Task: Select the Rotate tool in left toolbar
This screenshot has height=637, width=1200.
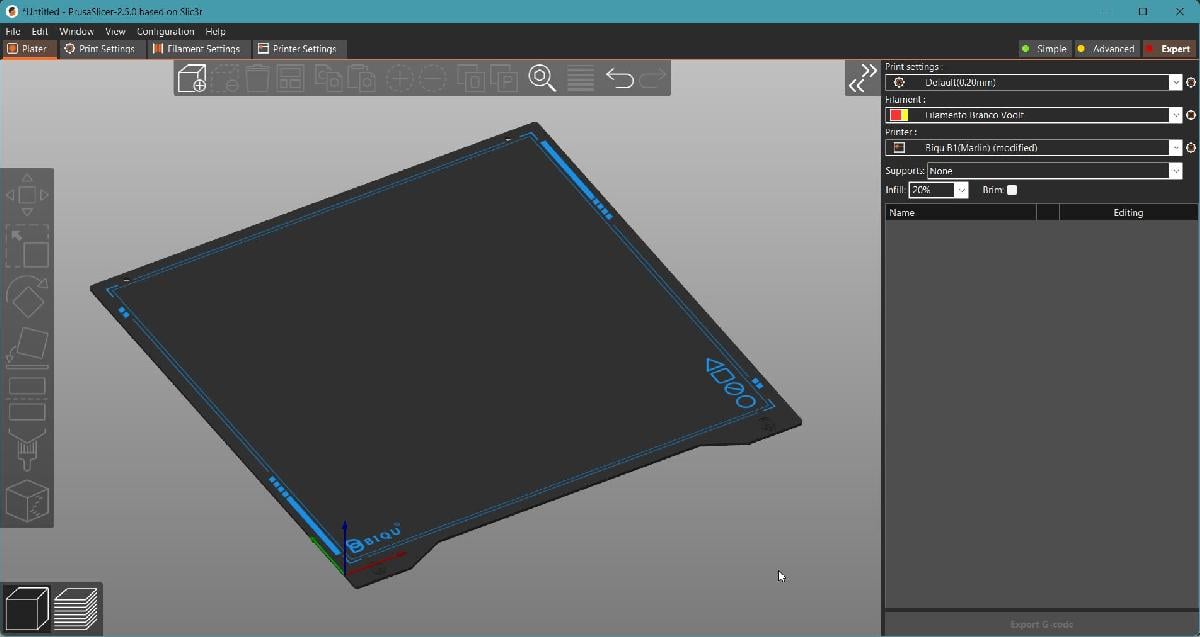Action: pos(27,296)
